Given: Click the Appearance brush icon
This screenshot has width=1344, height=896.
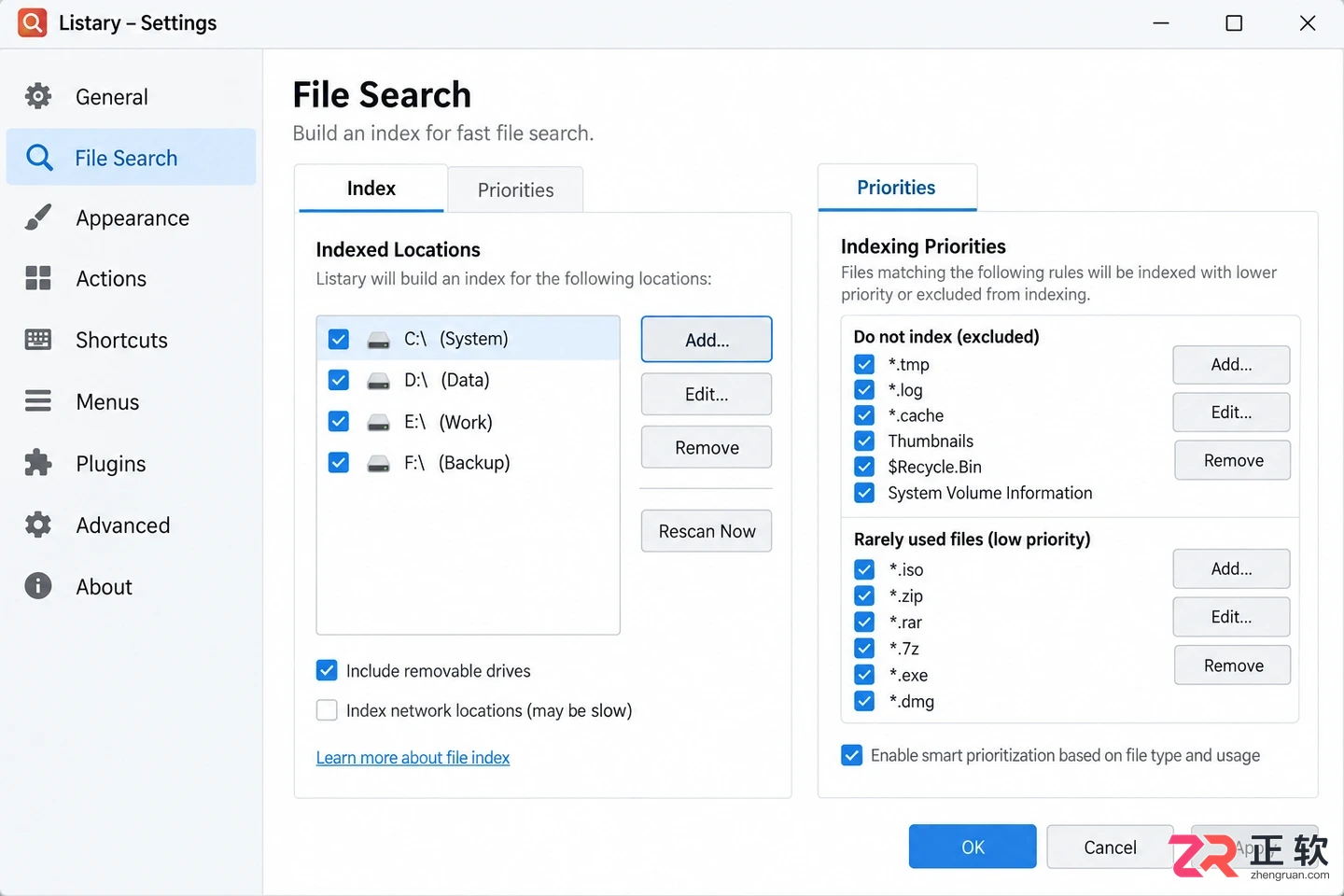Looking at the screenshot, I should [x=38, y=217].
